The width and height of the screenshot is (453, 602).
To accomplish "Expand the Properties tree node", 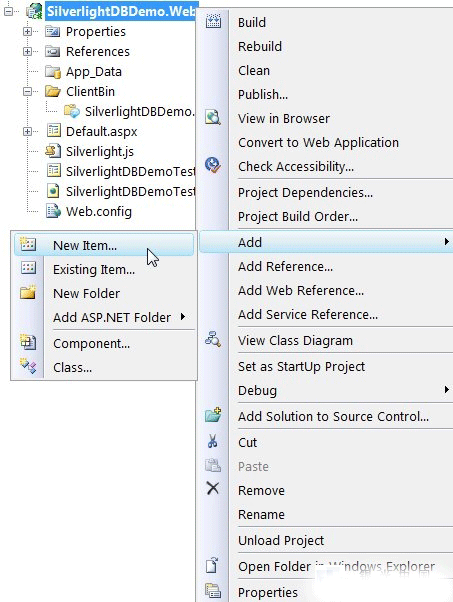I will 27,31.
